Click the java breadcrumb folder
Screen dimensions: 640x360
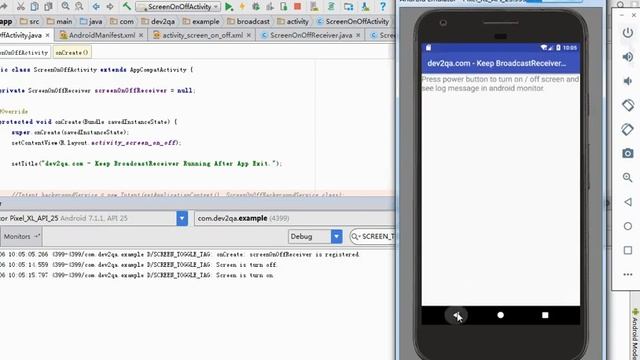(91, 21)
